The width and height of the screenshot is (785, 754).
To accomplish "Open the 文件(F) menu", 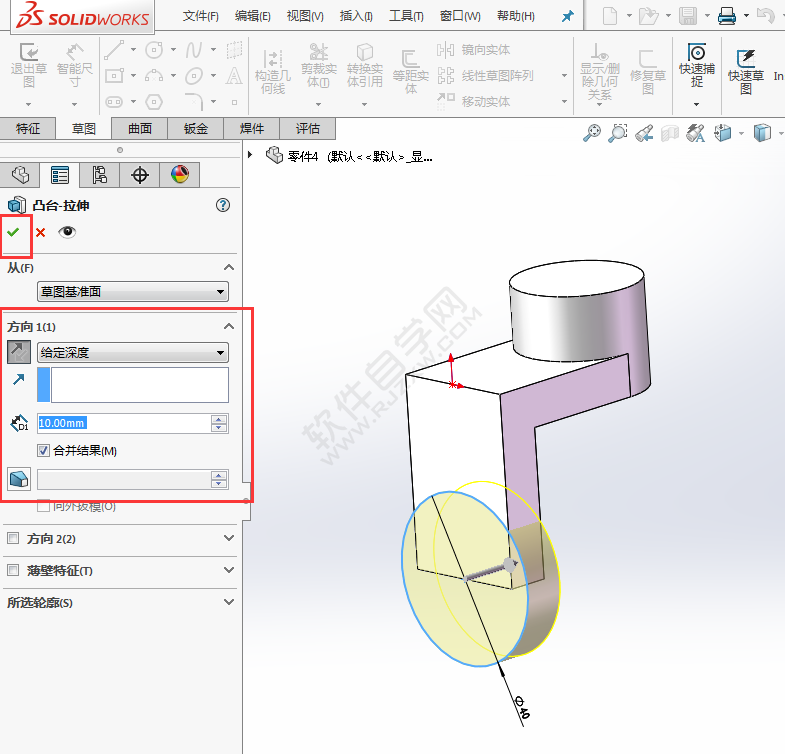I will [x=200, y=16].
